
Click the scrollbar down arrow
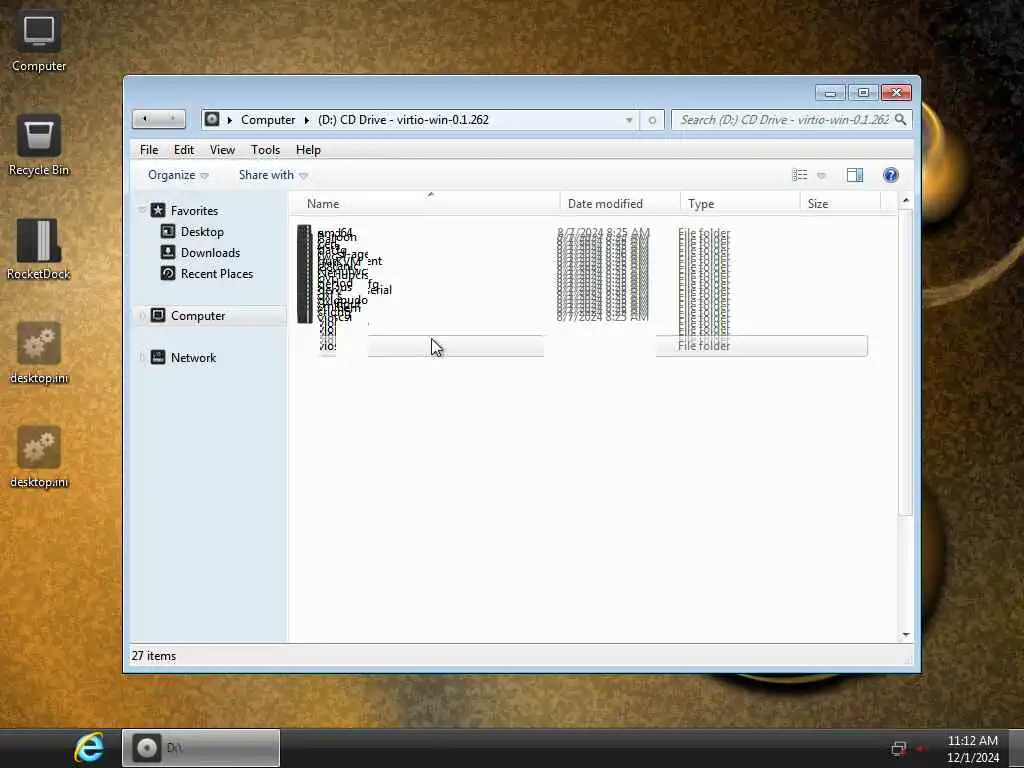coord(906,635)
